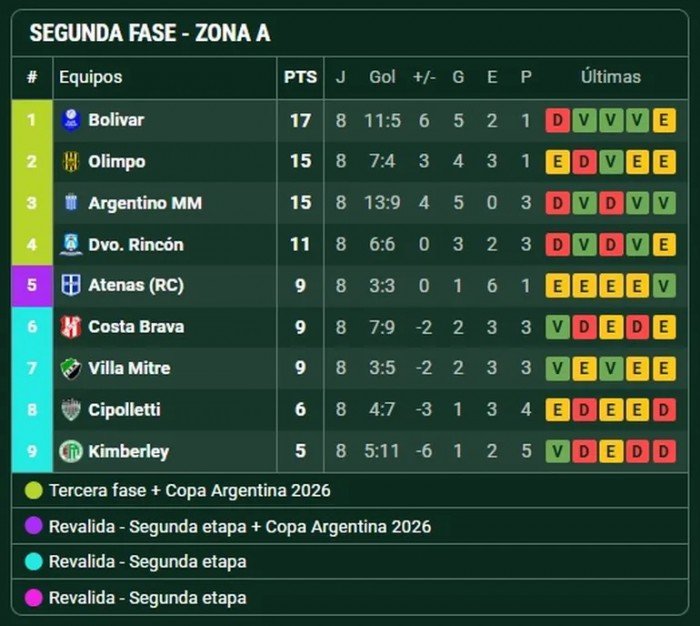Click Bolivar's first red D result badge

[x=557, y=120]
